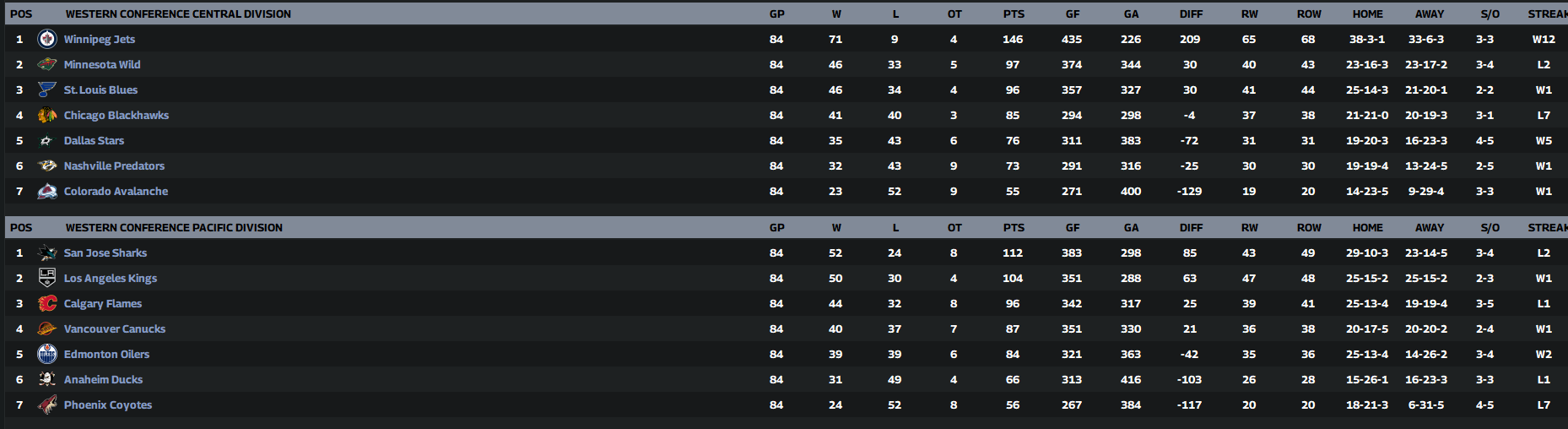The height and width of the screenshot is (429, 1568).
Task: Sort Pacific Division by STREAK column
Action: [1547, 228]
